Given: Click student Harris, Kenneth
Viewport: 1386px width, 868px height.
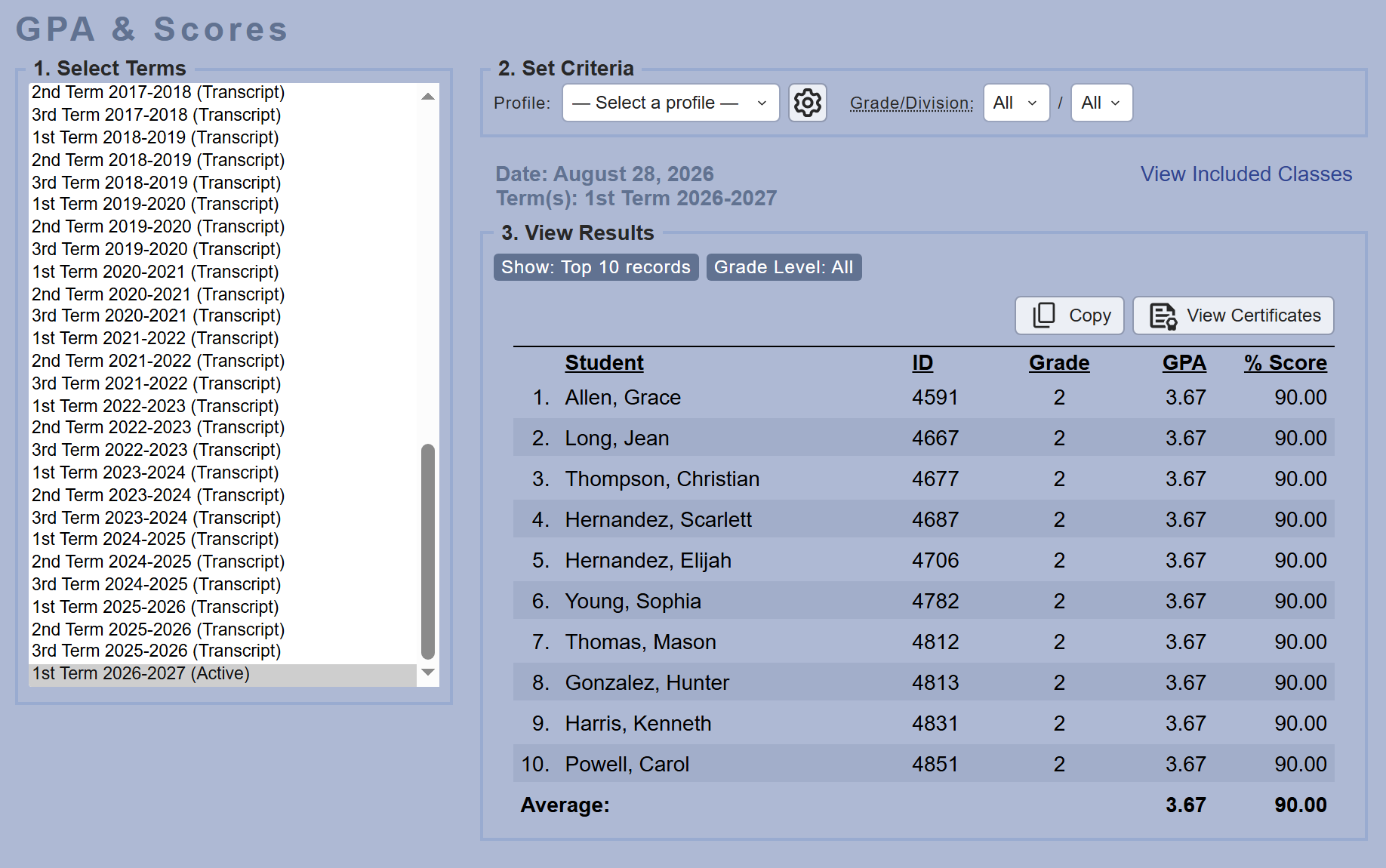Looking at the screenshot, I should [x=638, y=724].
